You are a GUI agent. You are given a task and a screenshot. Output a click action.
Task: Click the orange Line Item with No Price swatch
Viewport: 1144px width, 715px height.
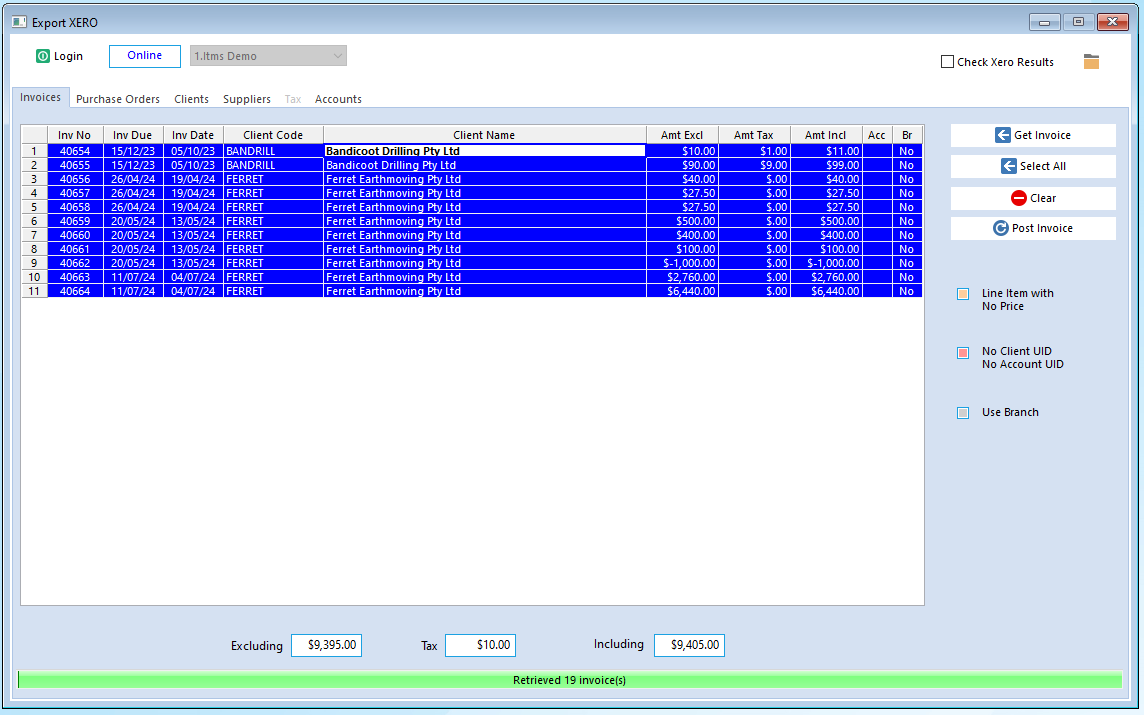tap(963, 294)
